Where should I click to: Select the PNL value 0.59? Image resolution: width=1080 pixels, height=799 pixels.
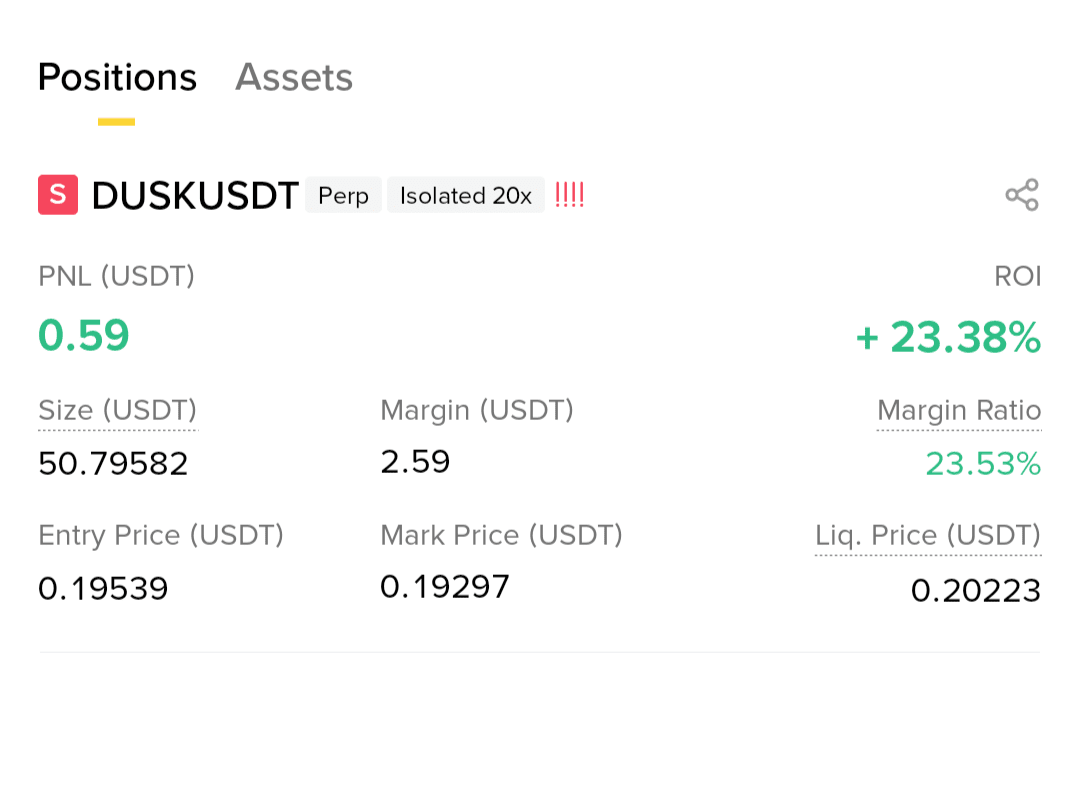tap(84, 336)
